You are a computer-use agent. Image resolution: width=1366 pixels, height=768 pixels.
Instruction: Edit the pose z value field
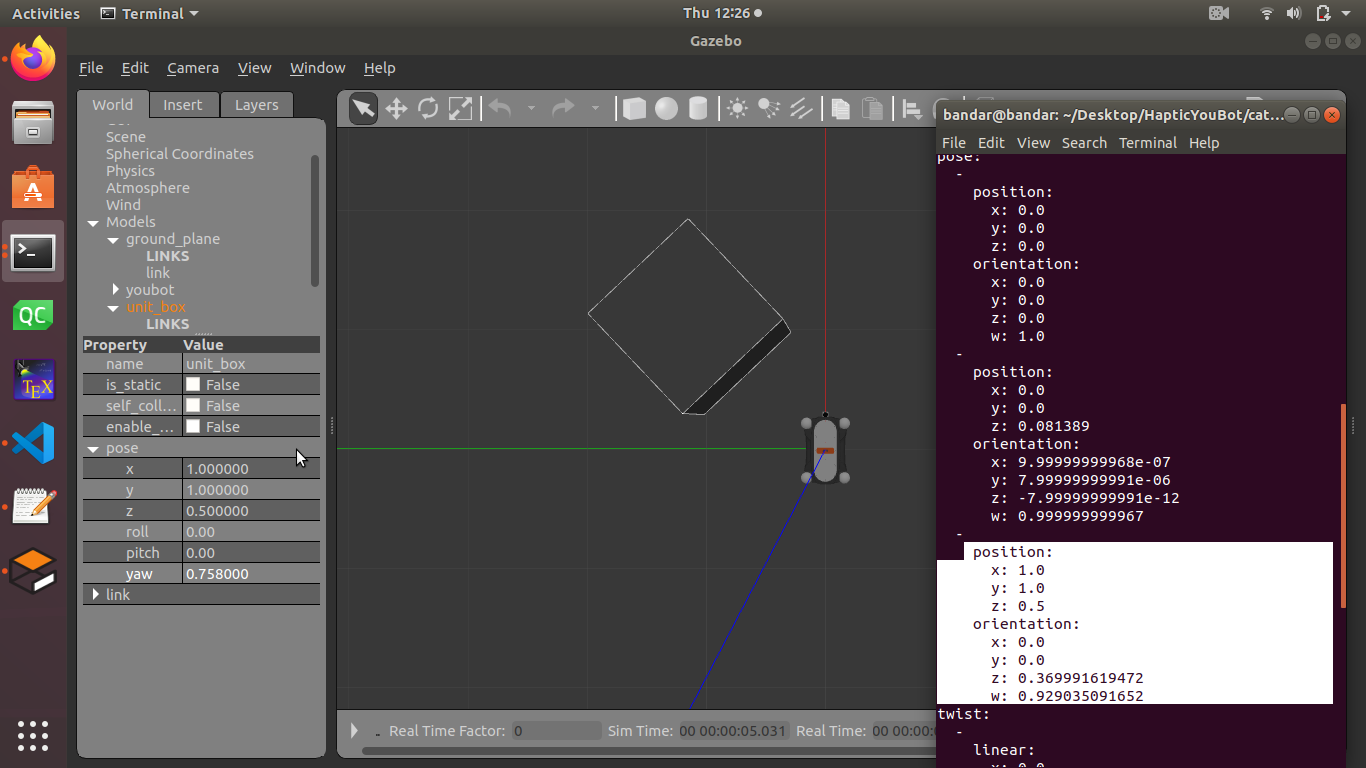click(251, 511)
